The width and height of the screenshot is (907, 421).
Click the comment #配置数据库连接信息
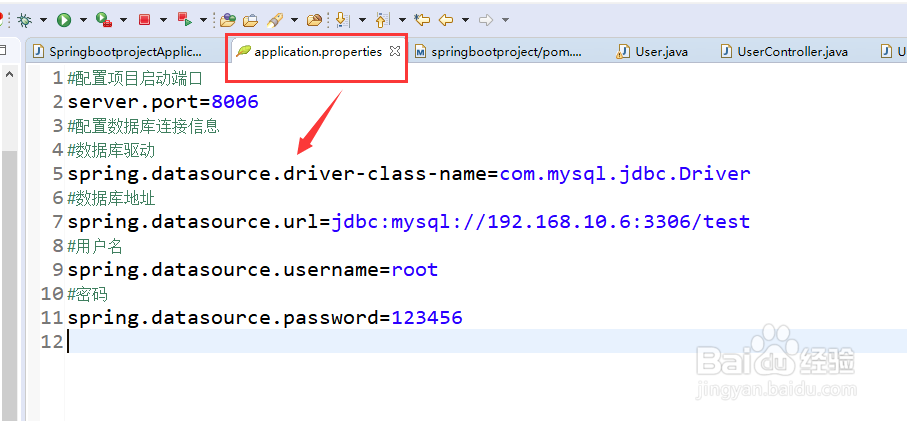[143, 126]
